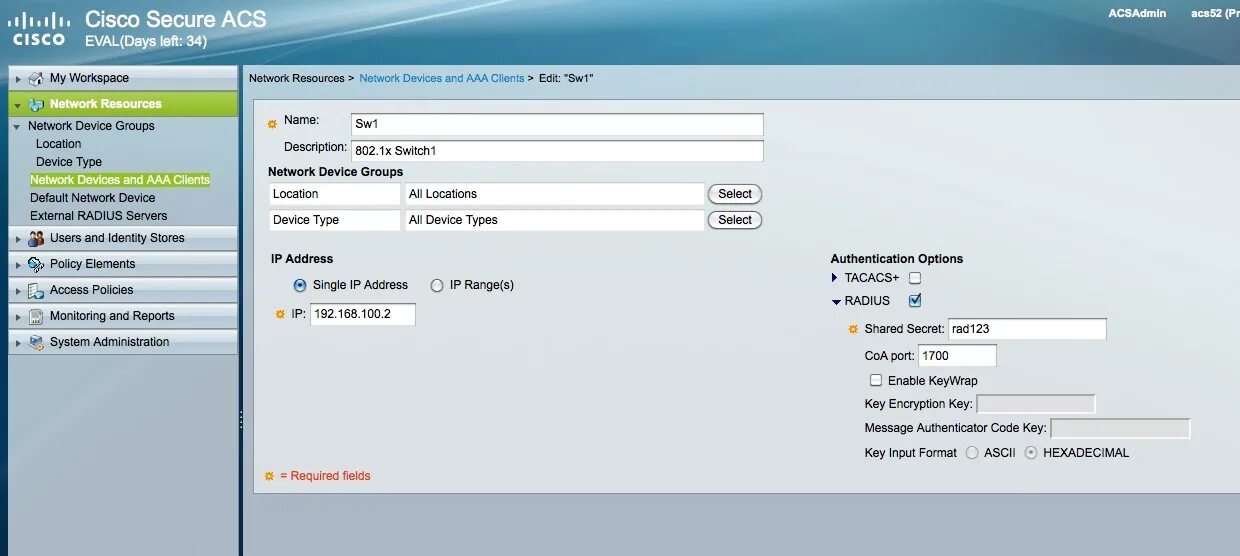
Task: Click the Cisco logo in the header
Action: click(39, 28)
